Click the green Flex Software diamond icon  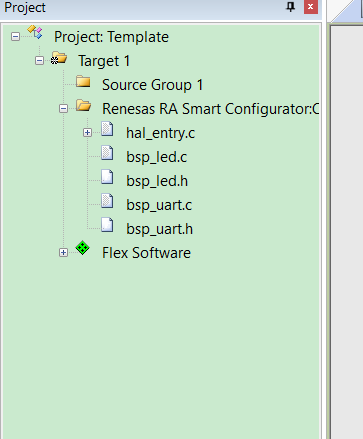pyautogui.click(x=82, y=248)
